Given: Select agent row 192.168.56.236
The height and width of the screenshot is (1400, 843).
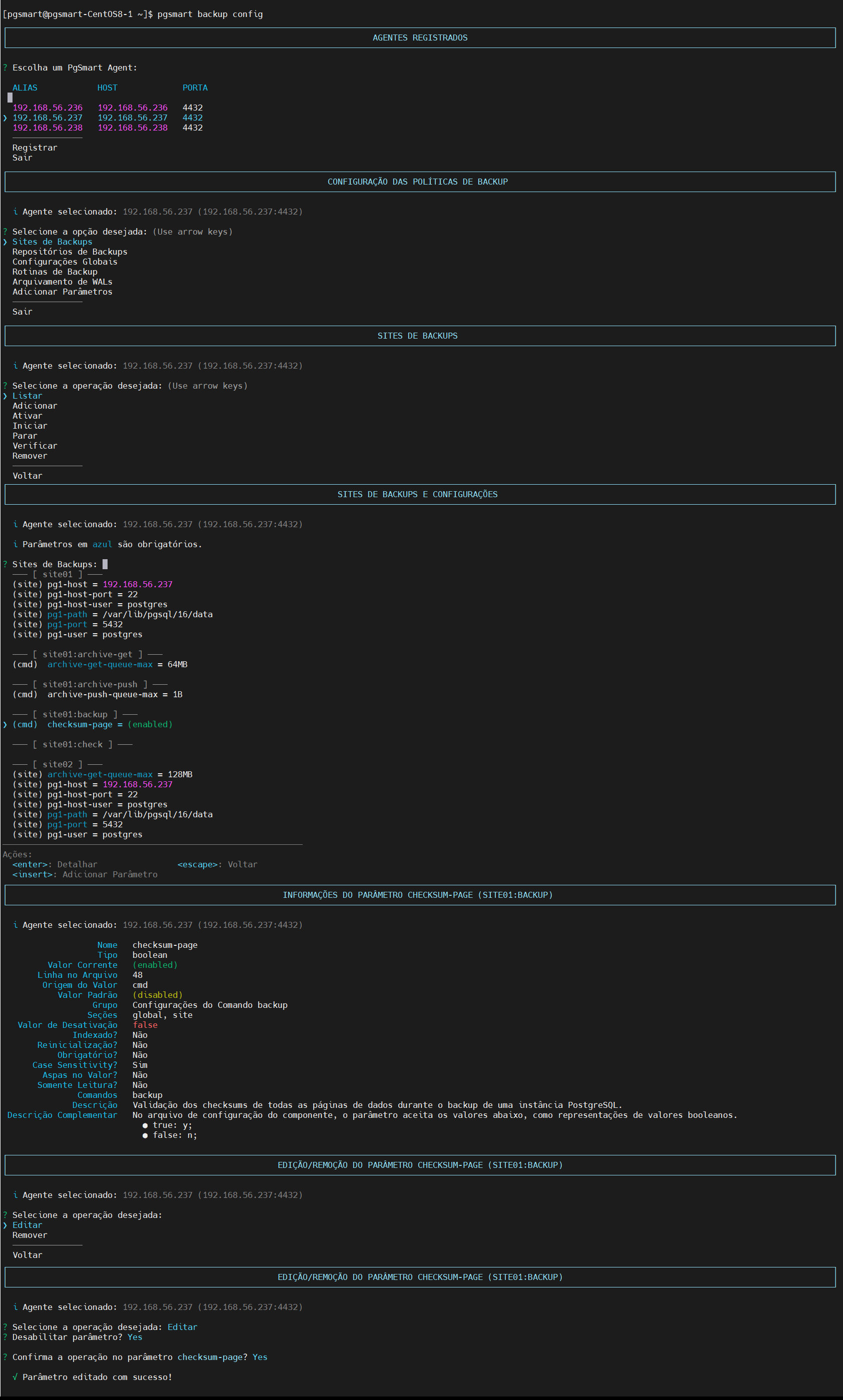Looking at the screenshot, I should tap(108, 108).
